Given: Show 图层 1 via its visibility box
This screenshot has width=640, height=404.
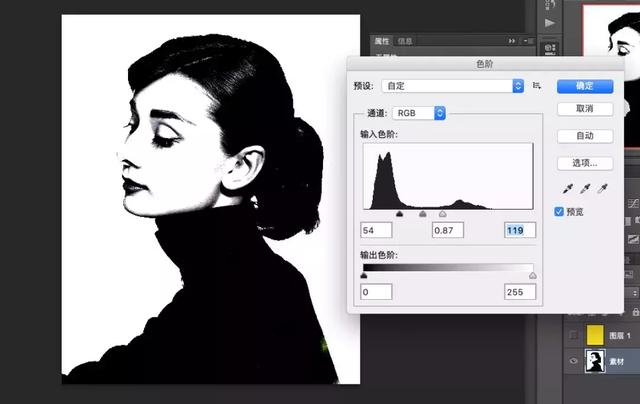Looking at the screenshot, I should (x=573, y=335).
